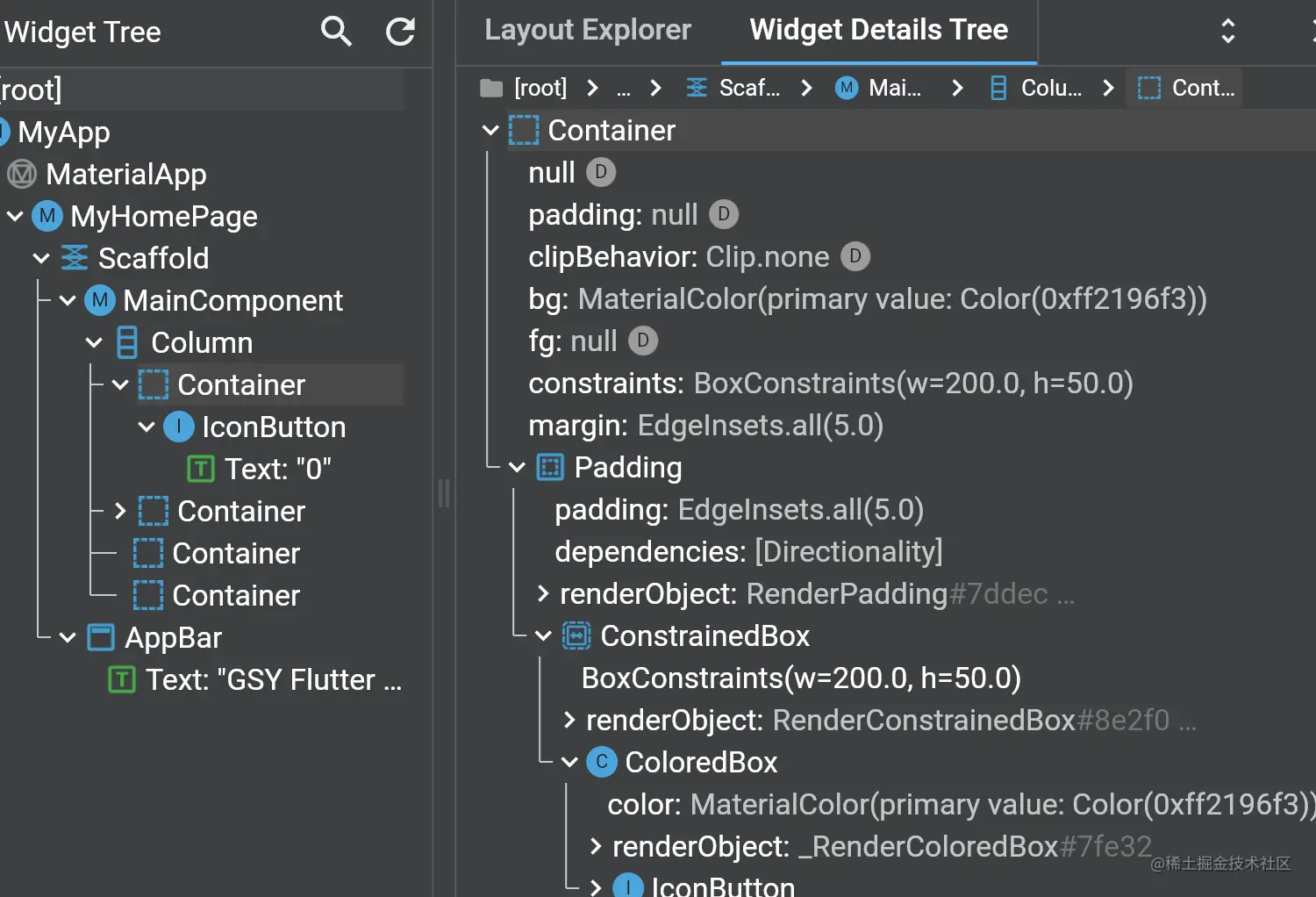
Task: Collapse the Padding node in details
Action: click(517, 467)
